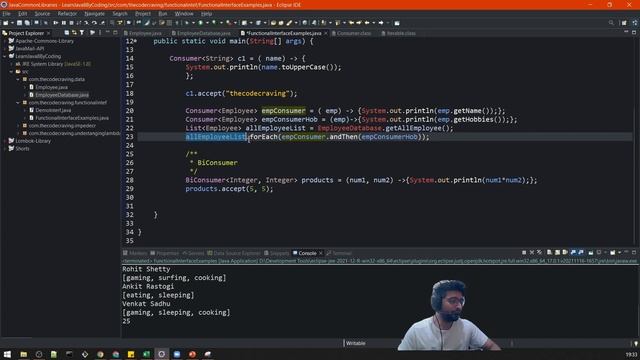Click the magnifier Quick Access search icon
The width and height of the screenshot is (640, 360).
[611, 23]
